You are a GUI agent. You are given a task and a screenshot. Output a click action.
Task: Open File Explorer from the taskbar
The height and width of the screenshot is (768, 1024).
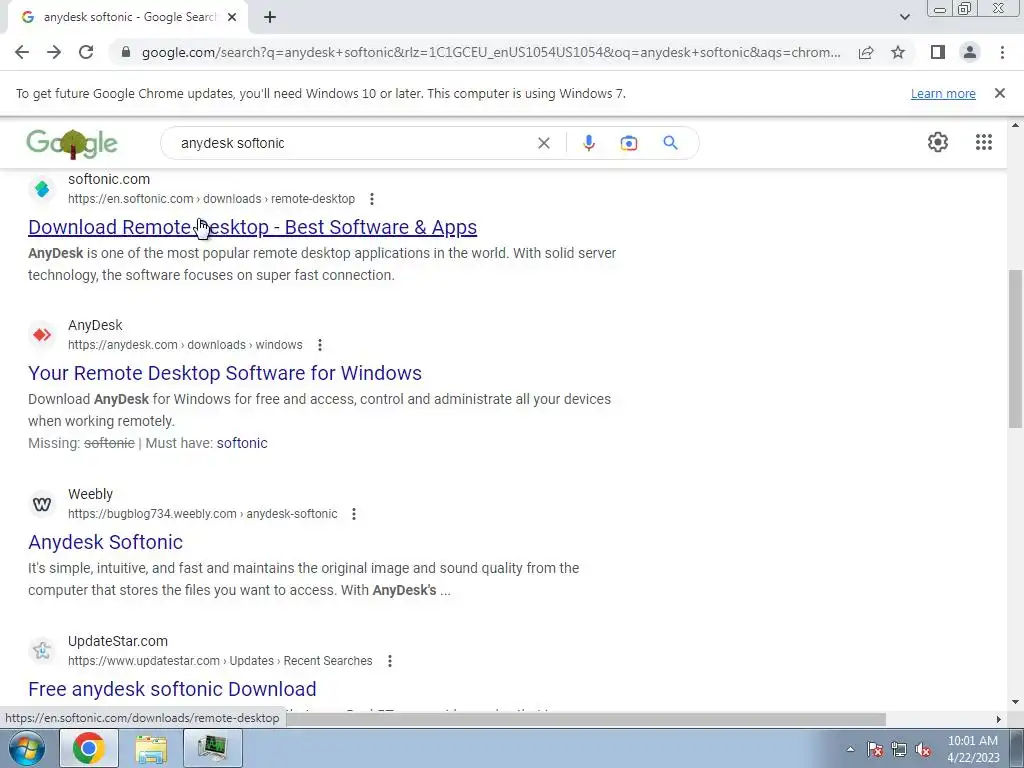(151, 748)
